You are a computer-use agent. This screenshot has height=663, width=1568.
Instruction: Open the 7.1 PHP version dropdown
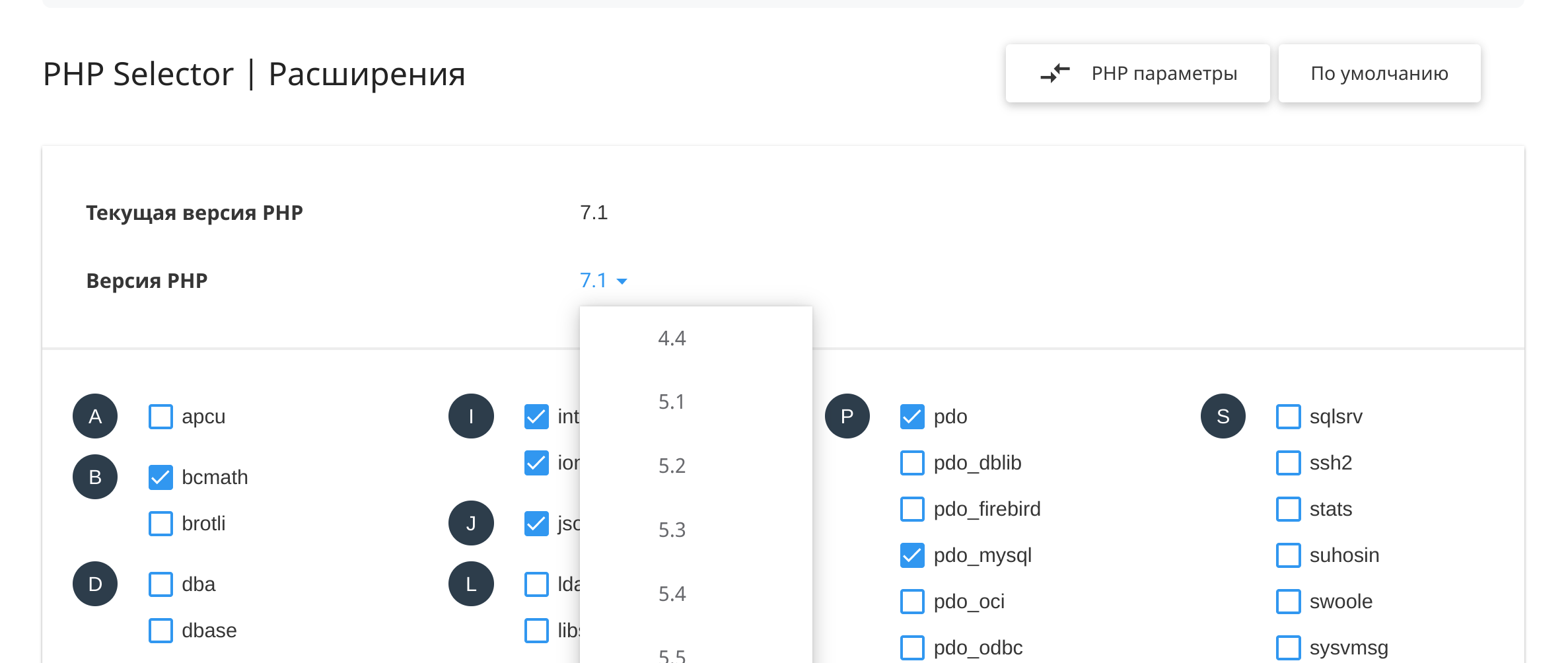(x=594, y=281)
